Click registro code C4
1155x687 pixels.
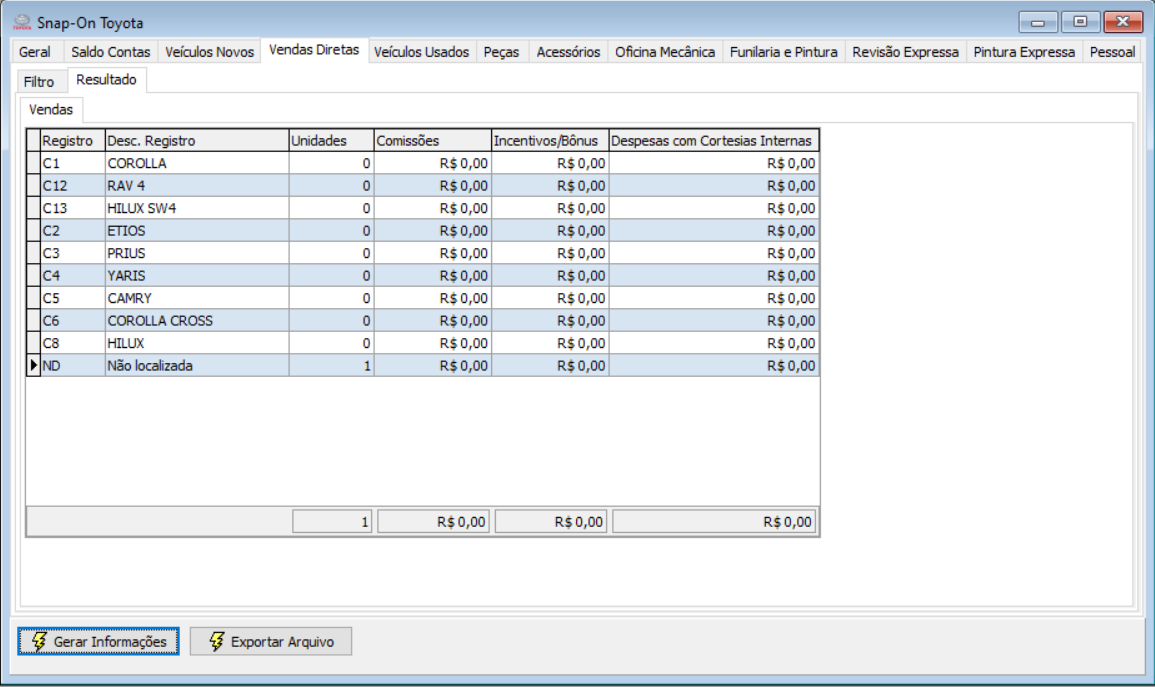click(72, 275)
